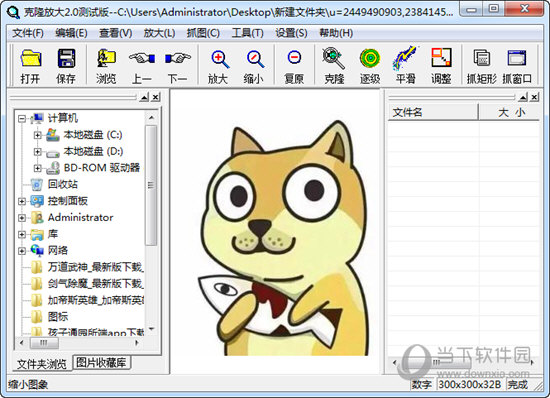Select 回收站 (Recycle Bin) in tree
Screen dimensions: 550x398
[62, 184]
